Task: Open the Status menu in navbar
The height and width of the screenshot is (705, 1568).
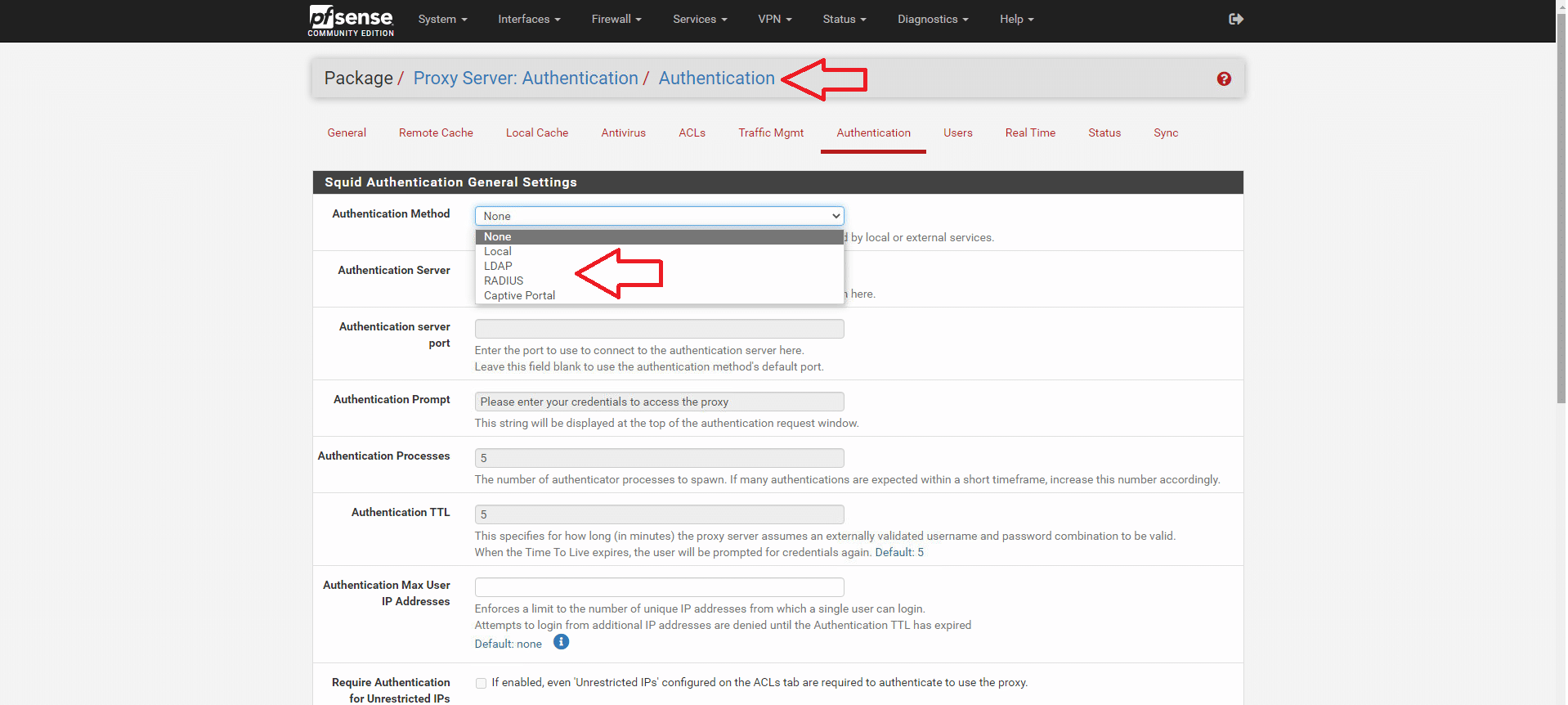Action: click(844, 19)
